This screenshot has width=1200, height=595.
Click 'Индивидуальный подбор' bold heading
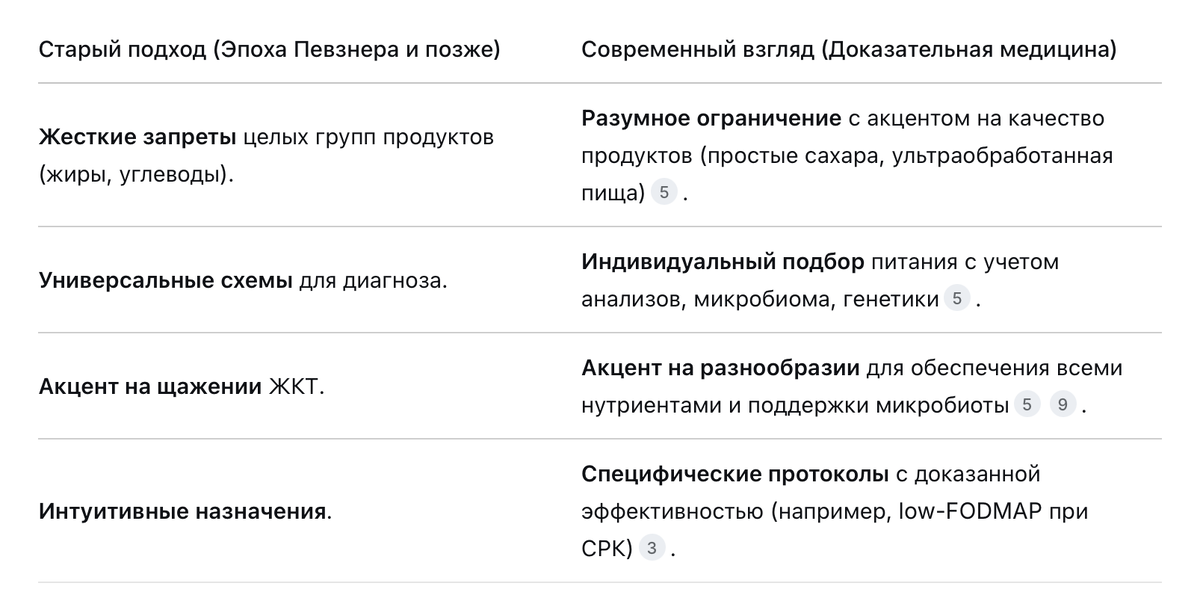(x=723, y=262)
